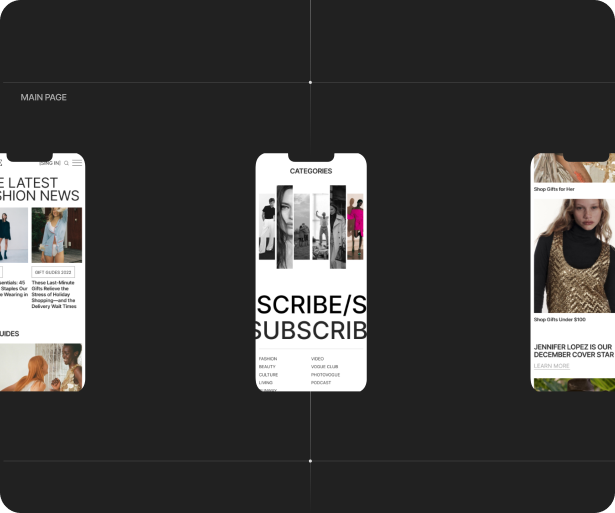Open Shop Gifts for Her
Image resolution: width=615 pixels, height=513 pixels.
coord(554,189)
